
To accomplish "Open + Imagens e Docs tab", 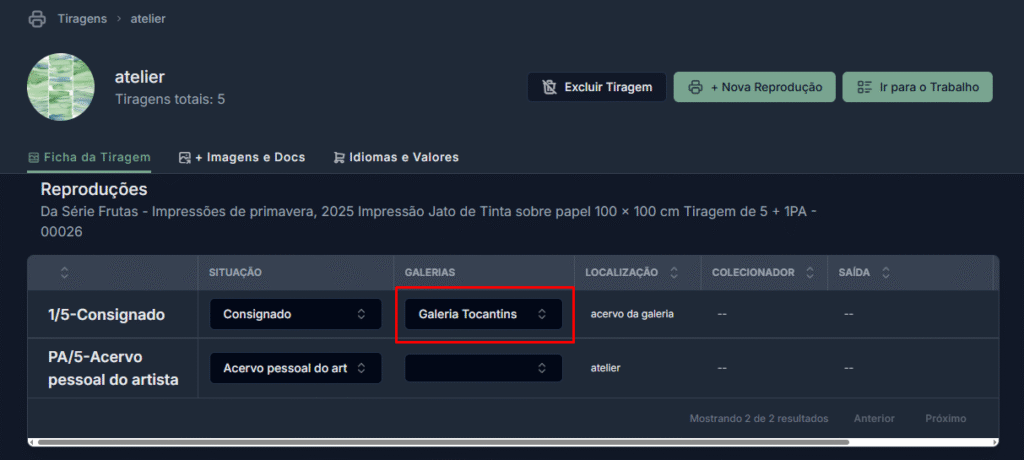I will point(242,157).
